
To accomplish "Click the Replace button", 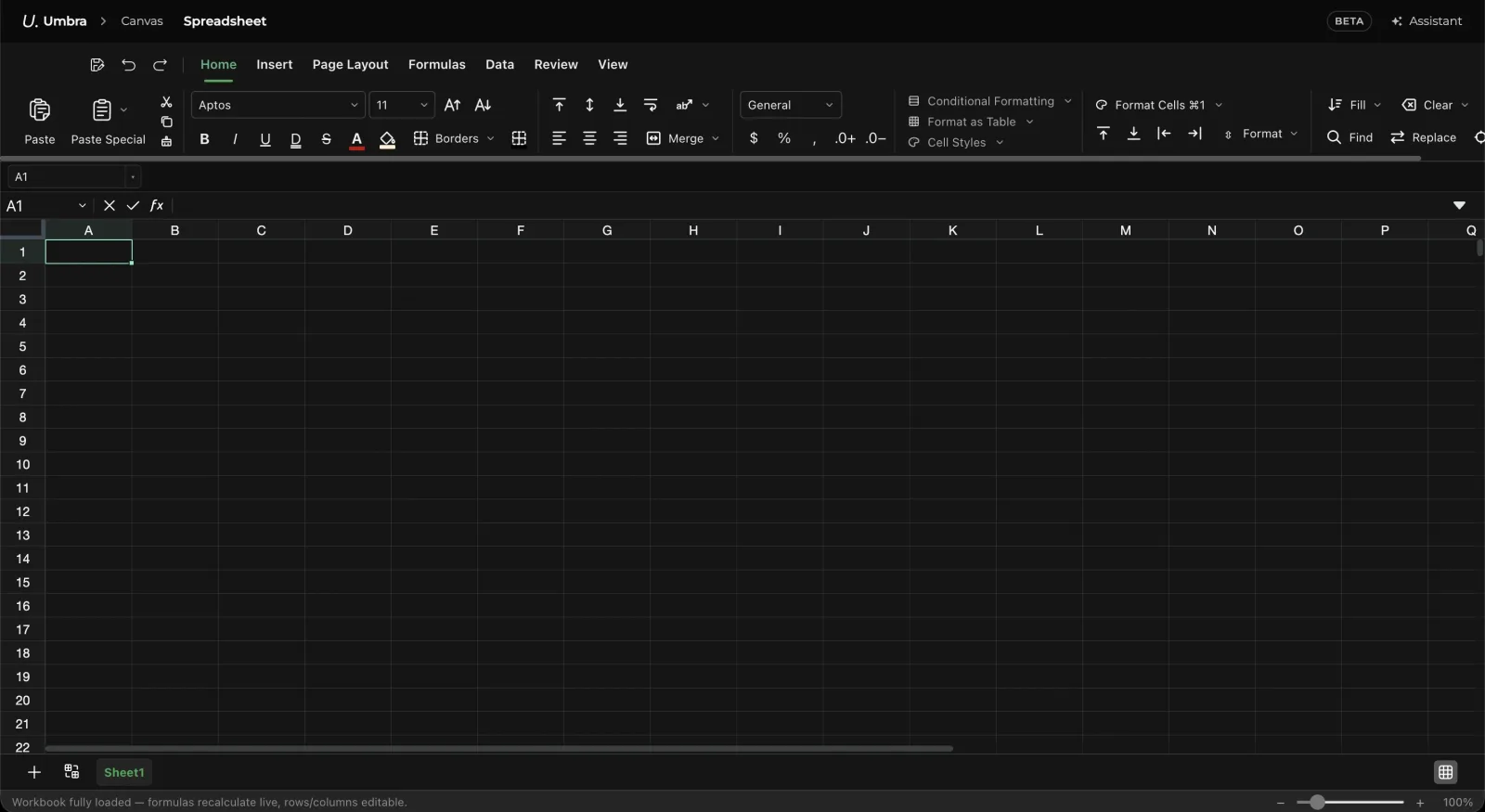I will click(1424, 137).
